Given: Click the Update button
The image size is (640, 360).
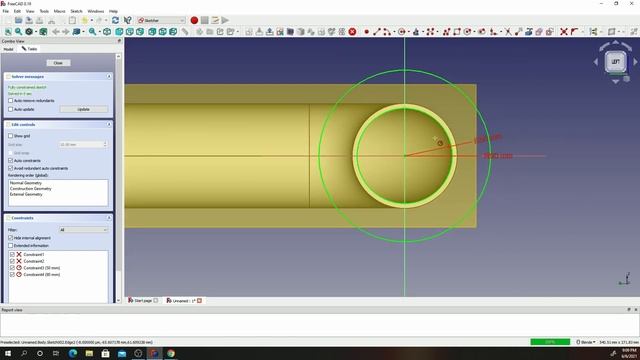Looking at the screenshot, I should click(x=84, y=109).
